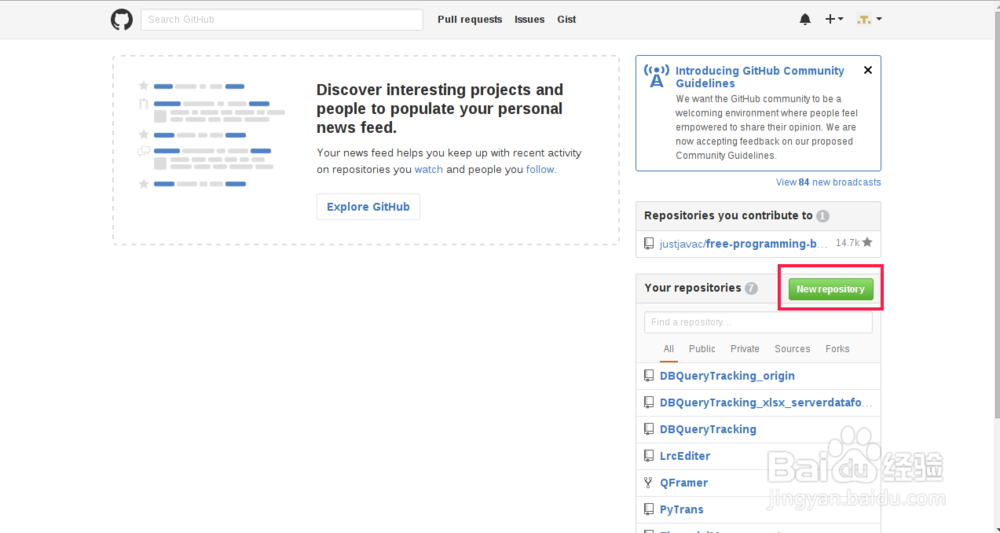Click the GitHub Octocat logo
The height and width of the screenshot is (533, 1000).
[x=121, y=19]
